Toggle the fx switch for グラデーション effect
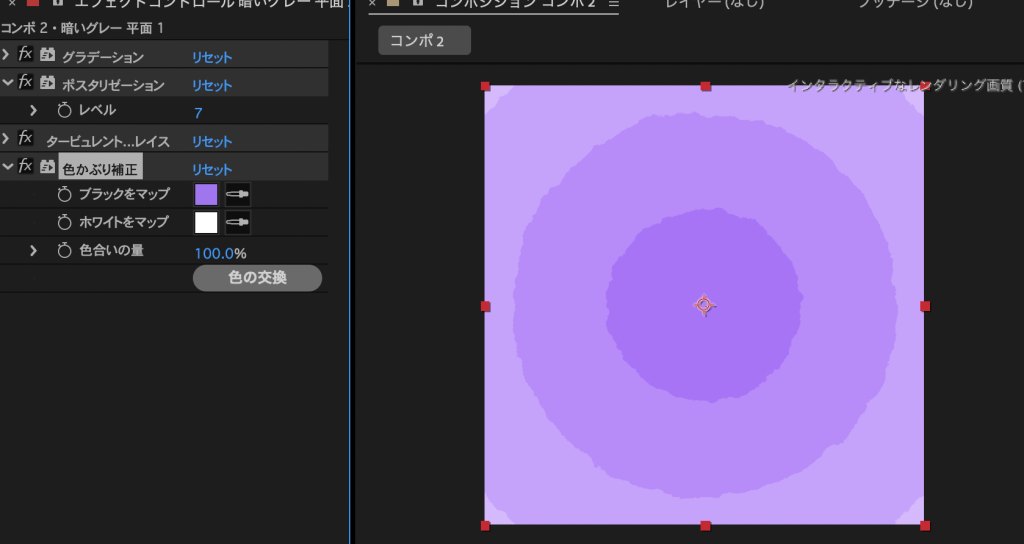Viewport: 1024px width, 544px height. pos(26,56)
